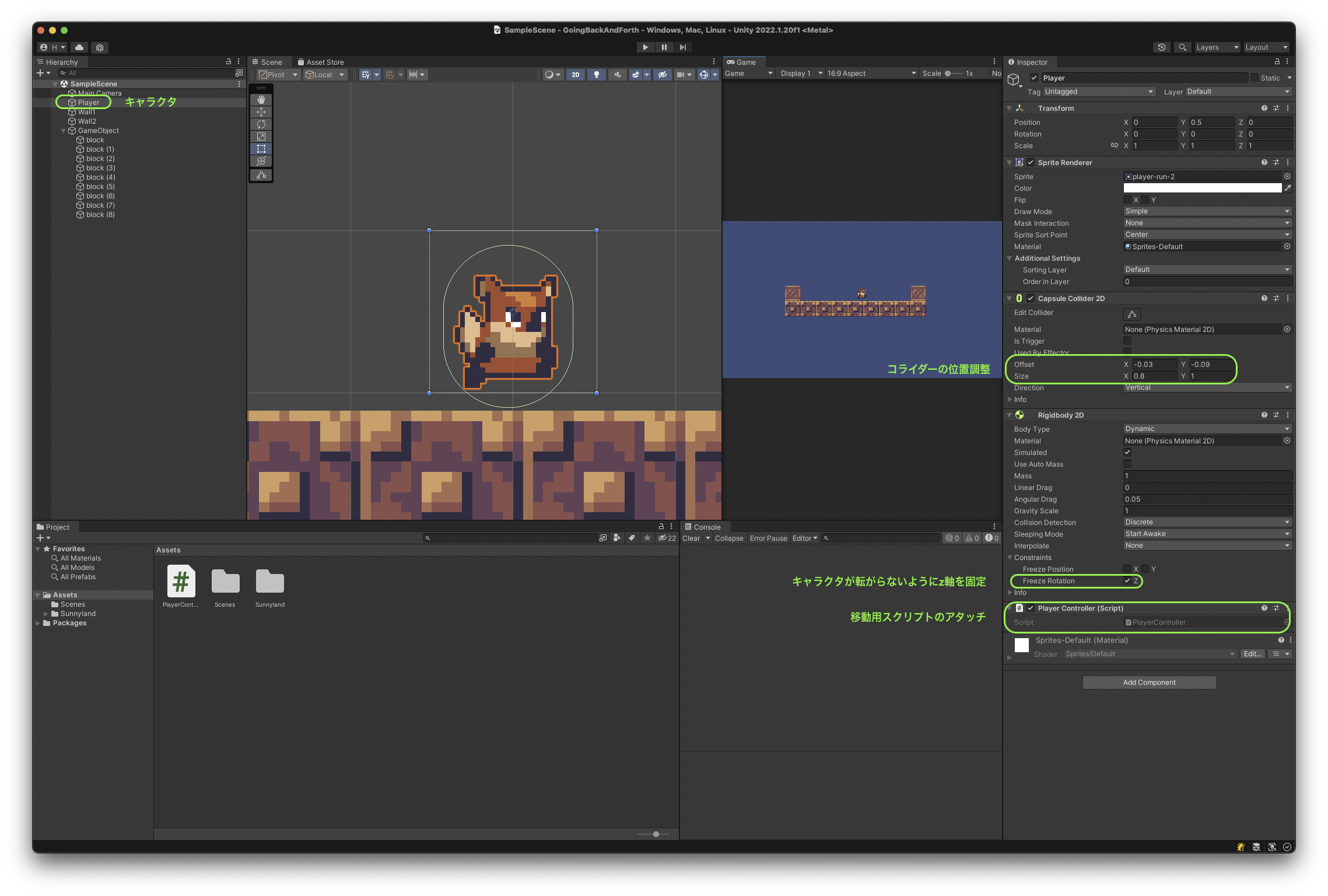This screenshot has width=1328, height=896.
Task: Collapse the GameObject item in the Hierarchy
Action: (64, 130)
